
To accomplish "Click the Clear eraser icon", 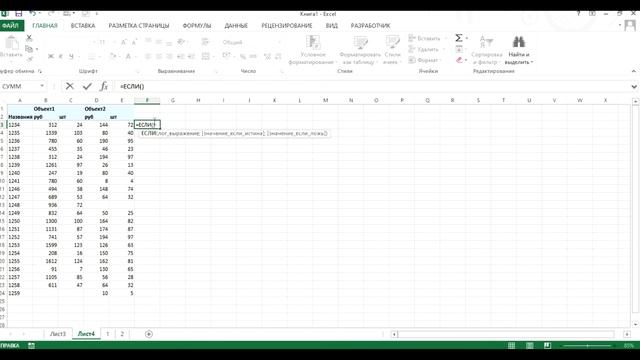I will (x=459, y=60).
